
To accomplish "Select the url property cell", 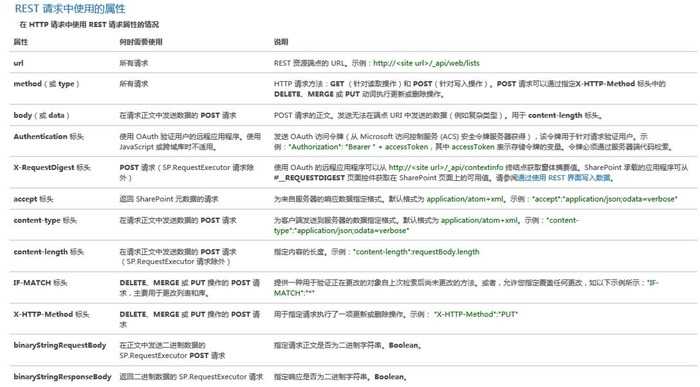I will pyautogui.click(x=18, y=63).
